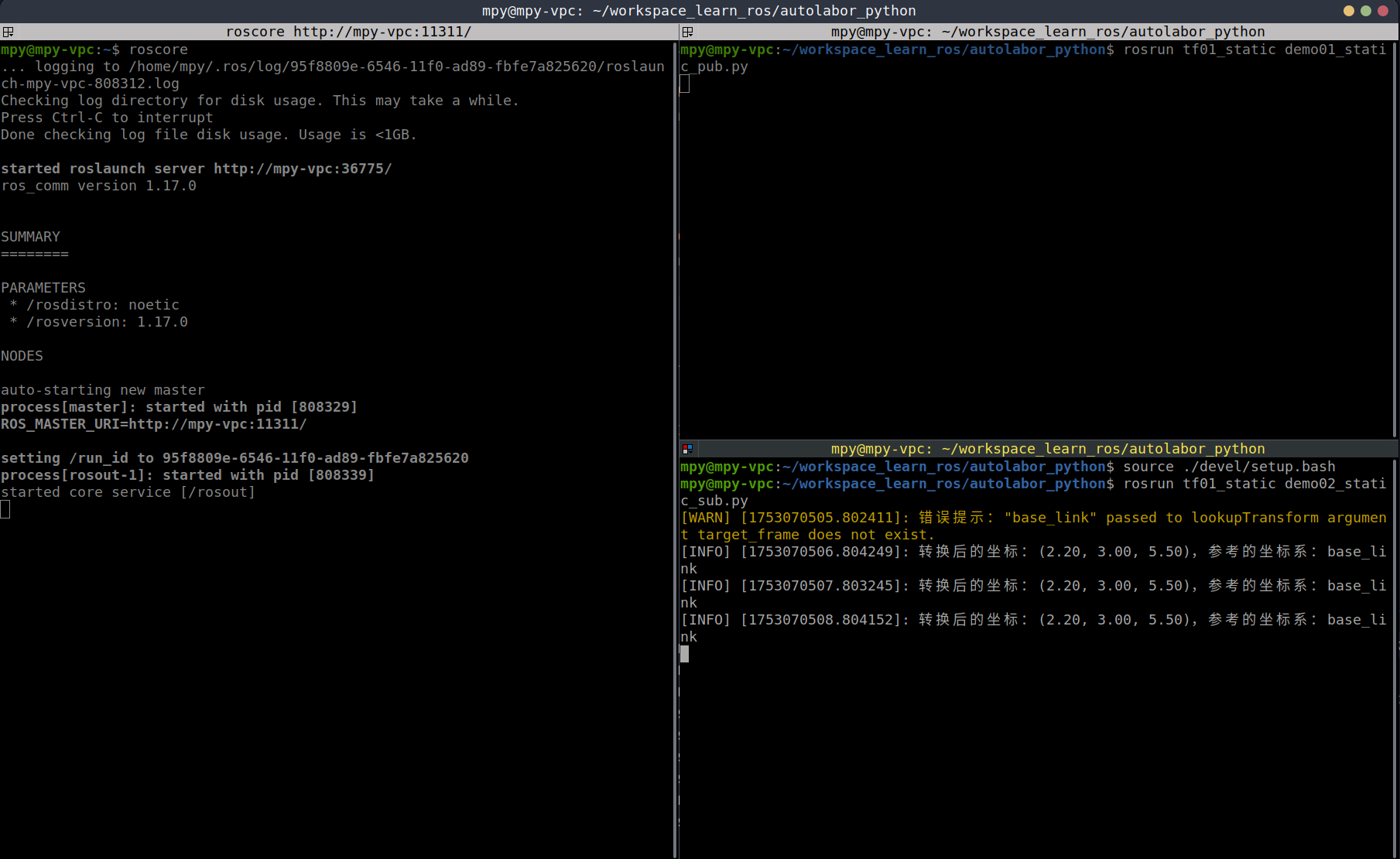This screenshot has height=859, width=1400.
Task: Maximize the window with the green button
Action: coord(1366,11)
